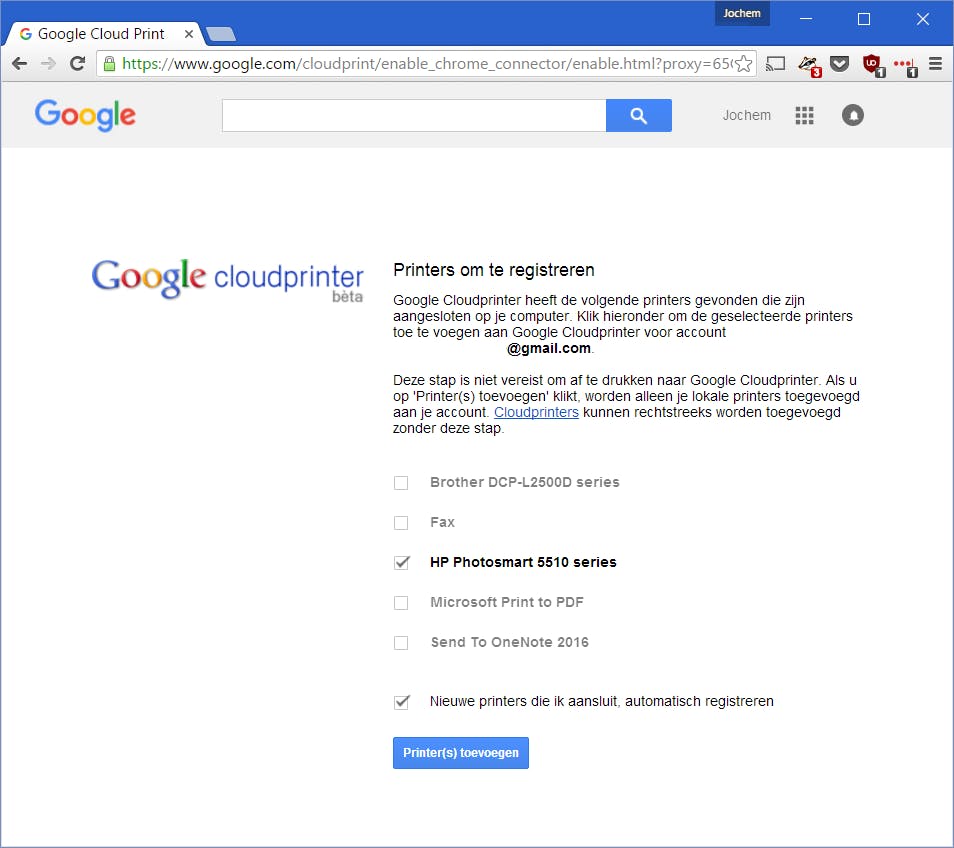The height and width of the screenshot is (848, 954).
Task: Tick Send To OneNote 2016 checkbox
Action: coord(401,643)
